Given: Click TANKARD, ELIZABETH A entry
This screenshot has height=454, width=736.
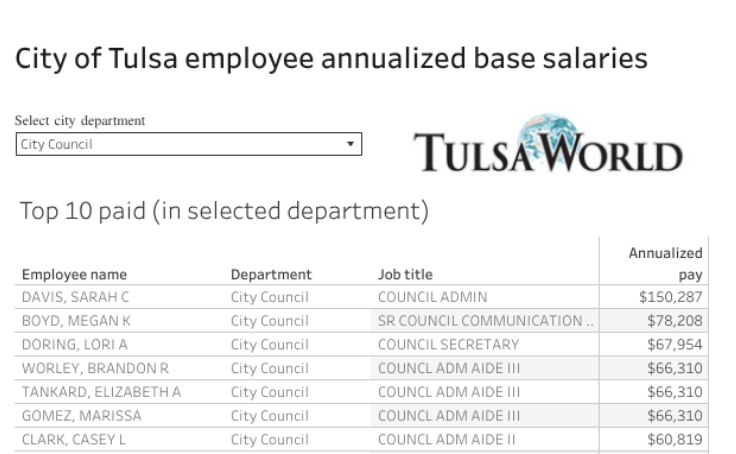Looking at the screenshot, I should [x=101, y=392].
